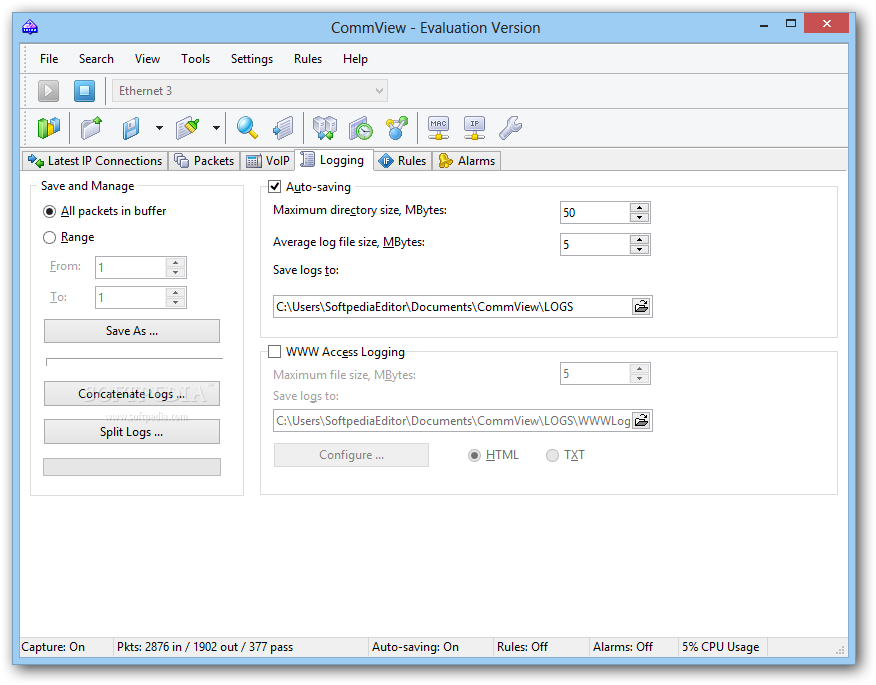Click the Alarms: Off status entry
Screen dimensions: 876x685
tap(623, 646)
